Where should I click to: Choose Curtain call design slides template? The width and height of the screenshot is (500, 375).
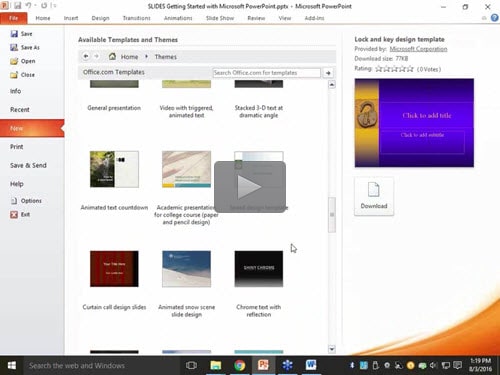114,269
